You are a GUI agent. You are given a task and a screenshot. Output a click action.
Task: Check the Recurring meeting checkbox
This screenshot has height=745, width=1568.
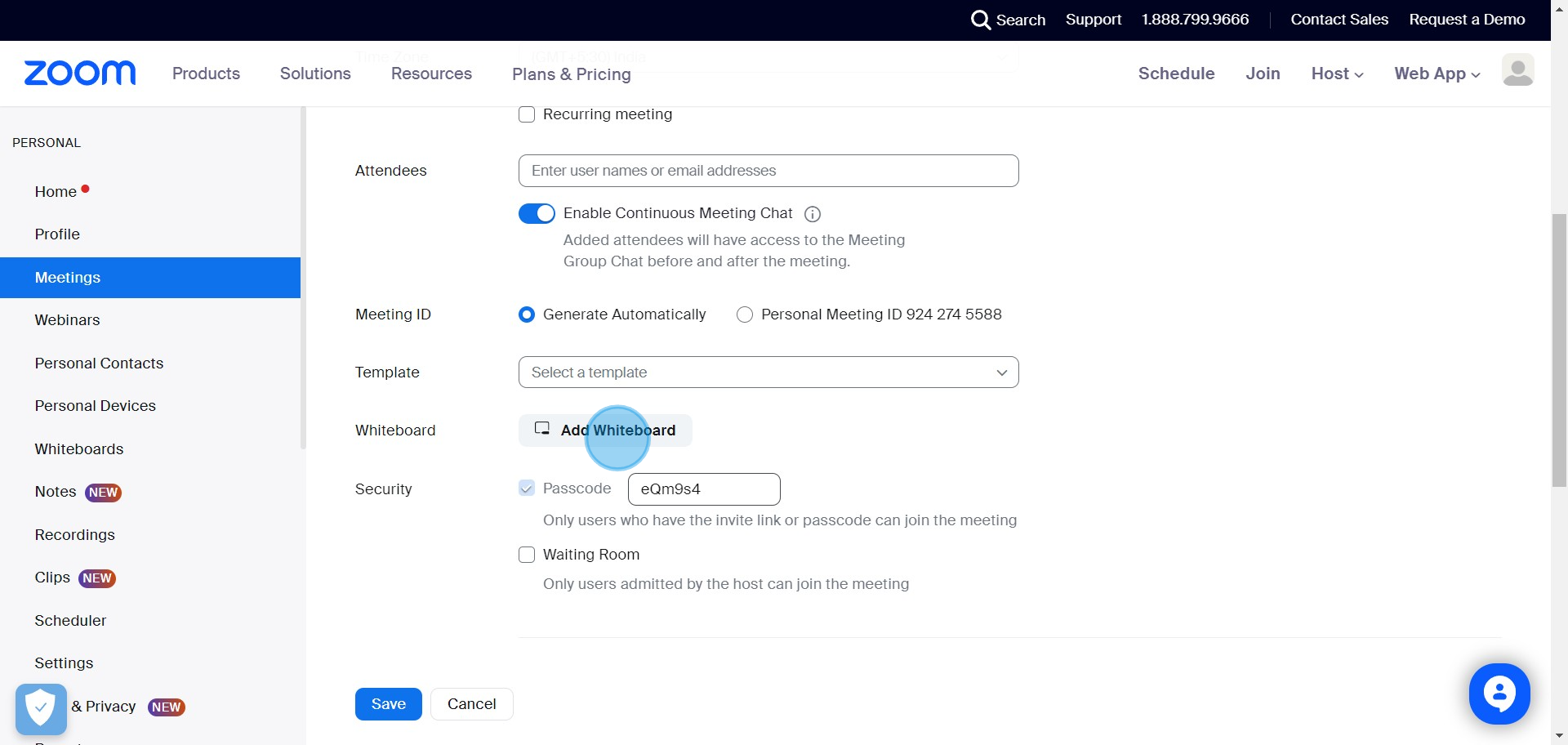[527, 114]
